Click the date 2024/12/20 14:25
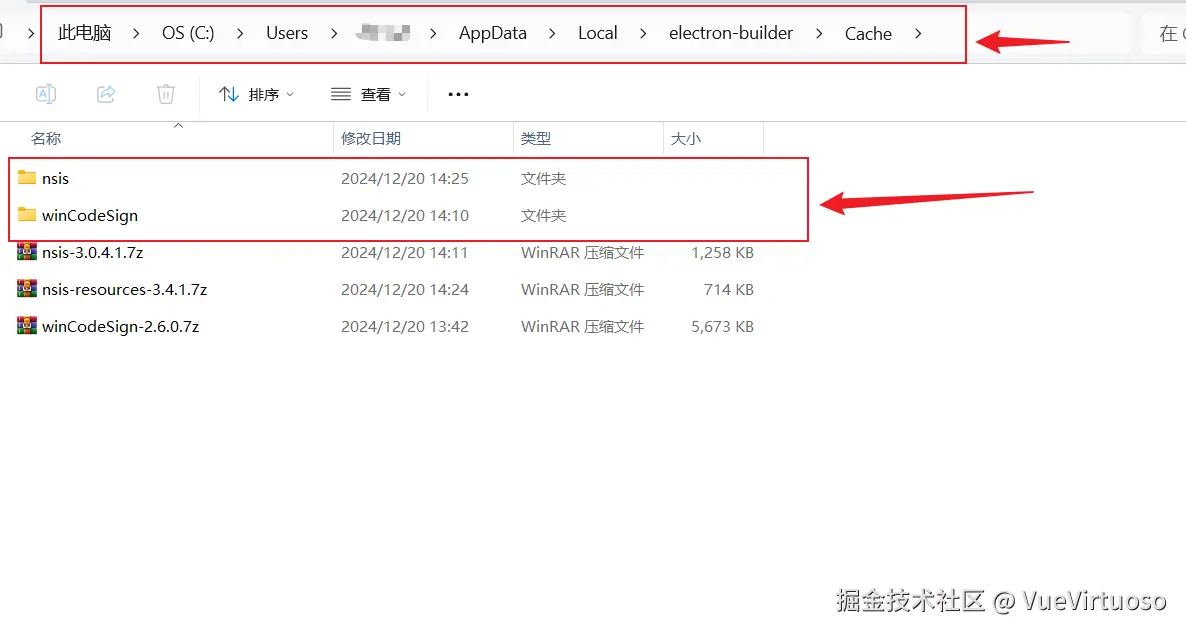 tap(405, 179)
